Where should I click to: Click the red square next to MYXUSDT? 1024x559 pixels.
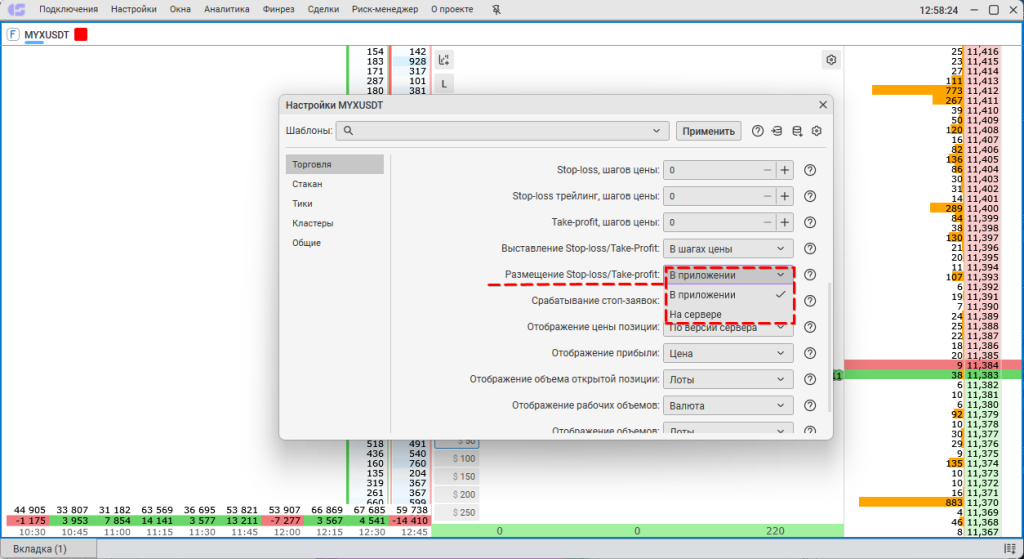tap(81, 34)
